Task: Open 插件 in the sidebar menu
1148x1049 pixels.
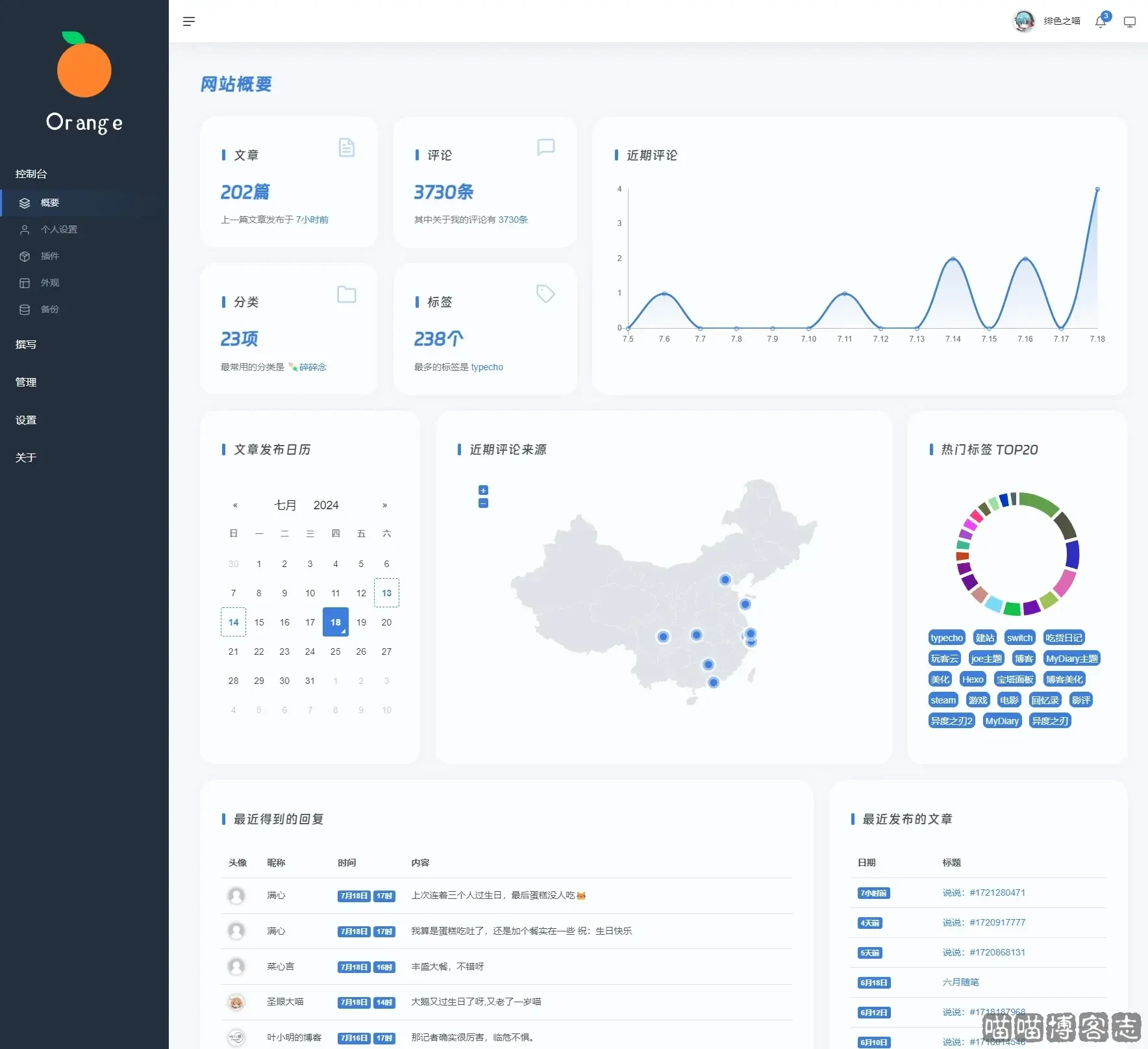Action: [x=49, y=256]
